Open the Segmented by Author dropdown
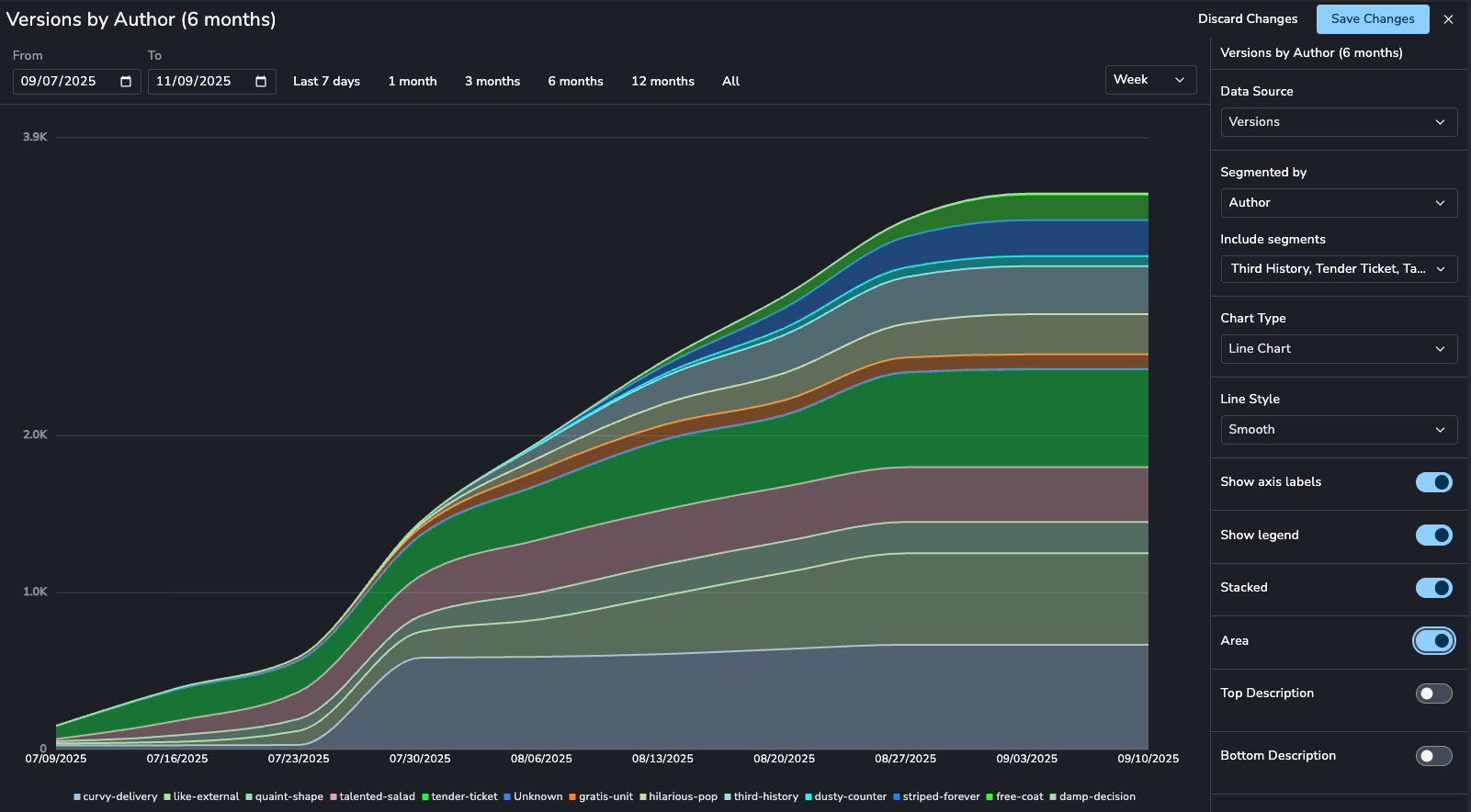This screenshot has width=1471, height=812. click(x=1339, y=203)
